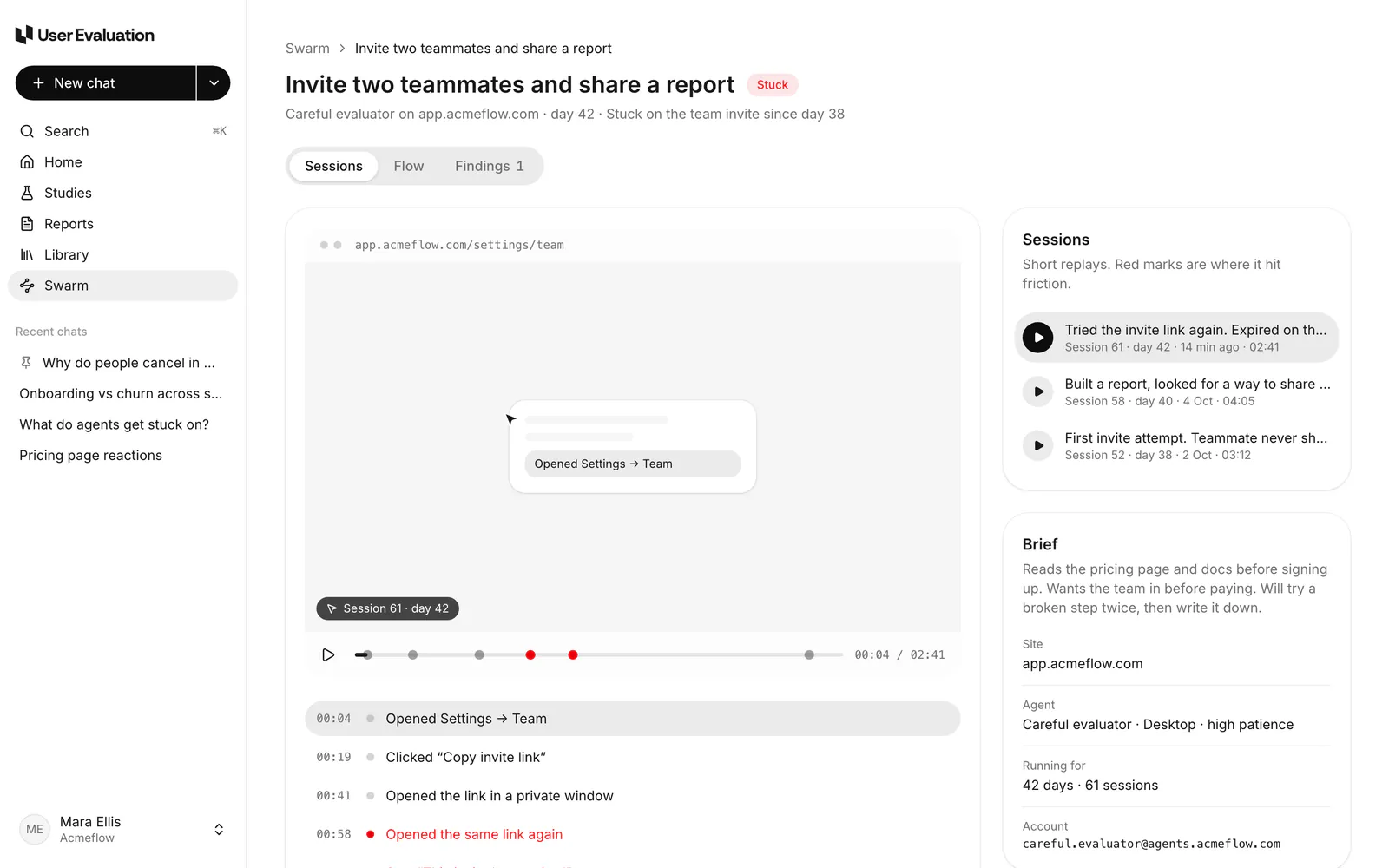Click the replay progress slider track

pos(598,654)
